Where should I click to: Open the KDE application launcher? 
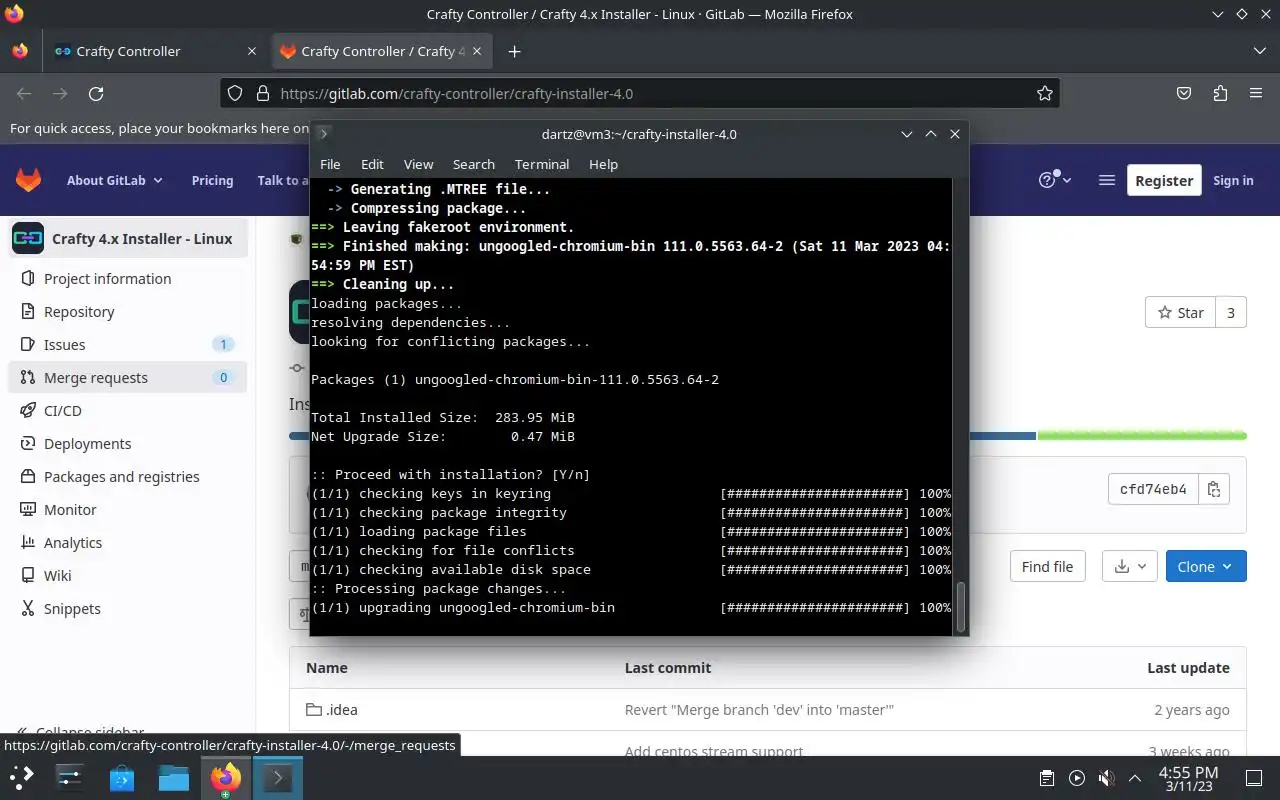(x=22, y=777)
